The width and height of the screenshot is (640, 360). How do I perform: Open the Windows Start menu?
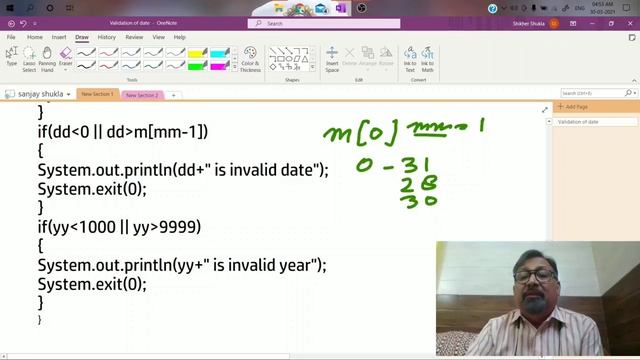[11, 8]
